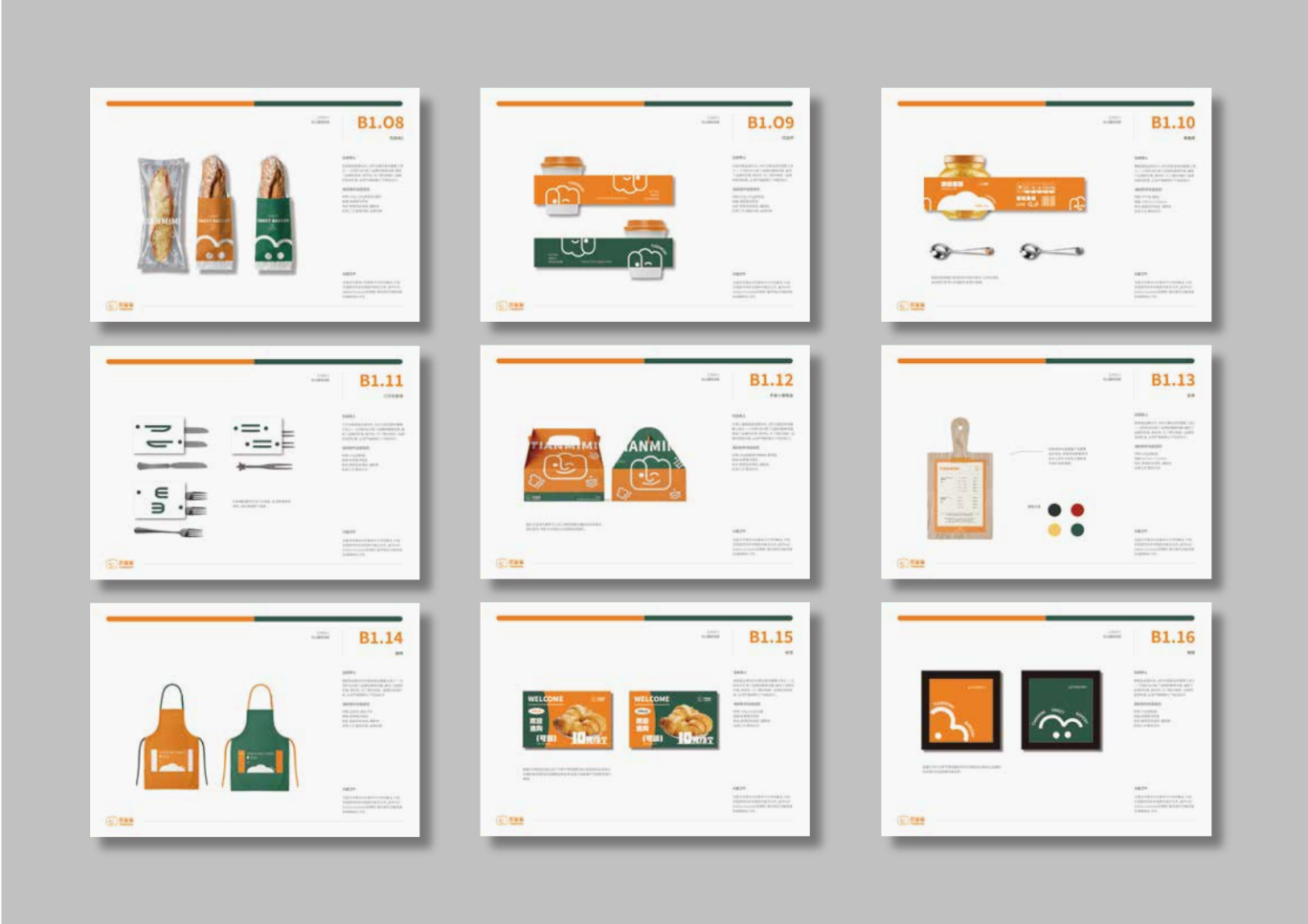The image size is (1308, 924).
Task: Click the B1.12 page heading
Action: point(771,380)
